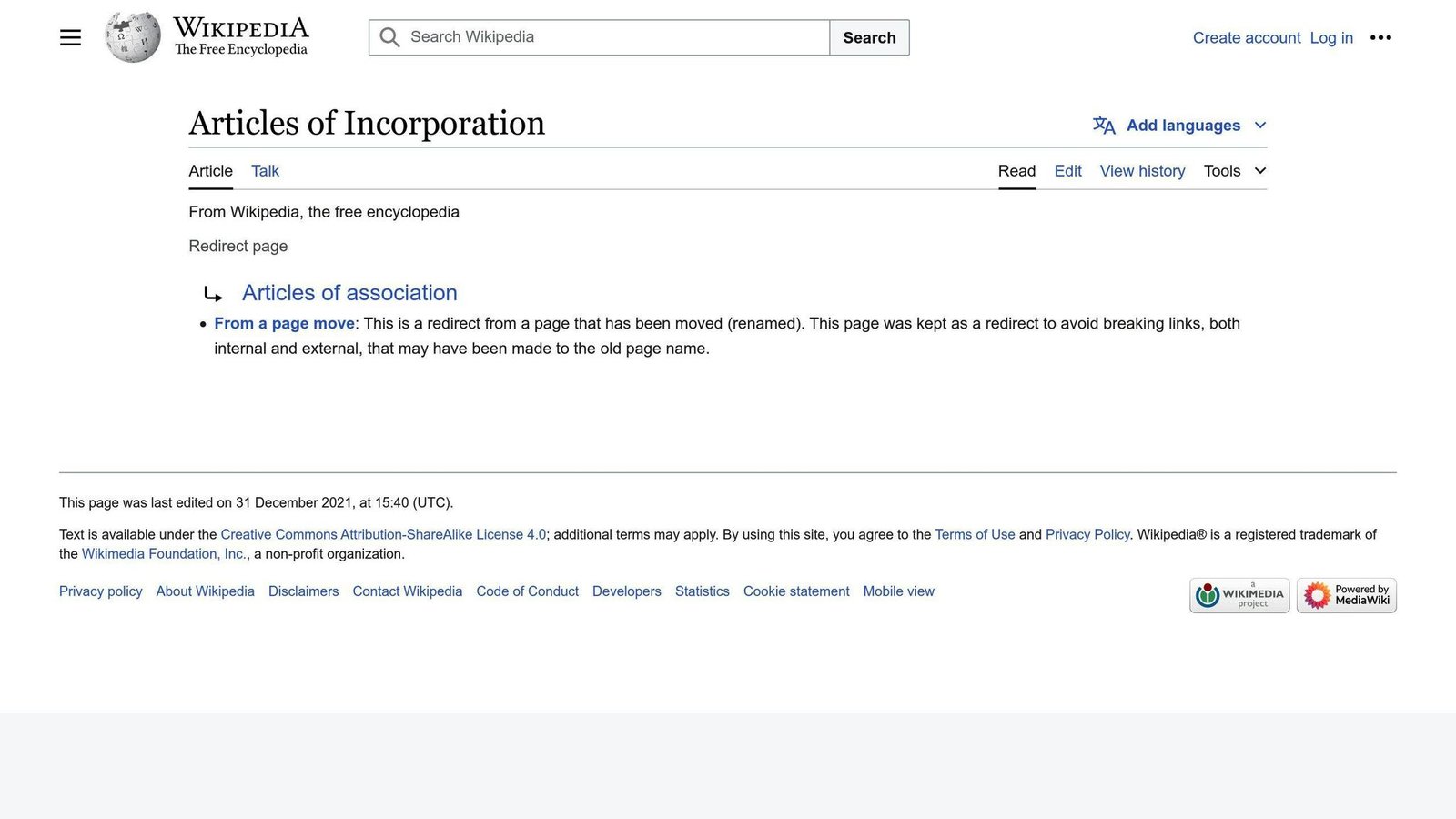
Task: Click the translate languages icon
Action: click(x=1104, y=126)
